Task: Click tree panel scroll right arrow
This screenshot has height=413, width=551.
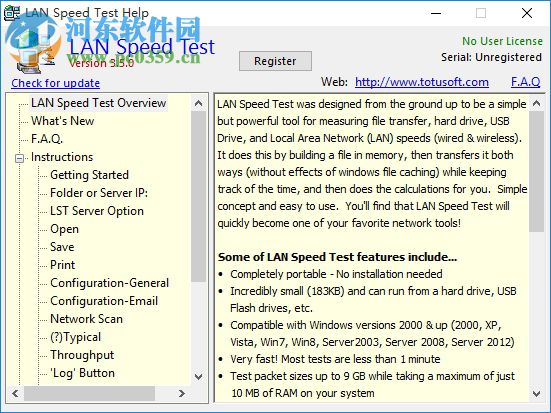Action: click(182, 393)
